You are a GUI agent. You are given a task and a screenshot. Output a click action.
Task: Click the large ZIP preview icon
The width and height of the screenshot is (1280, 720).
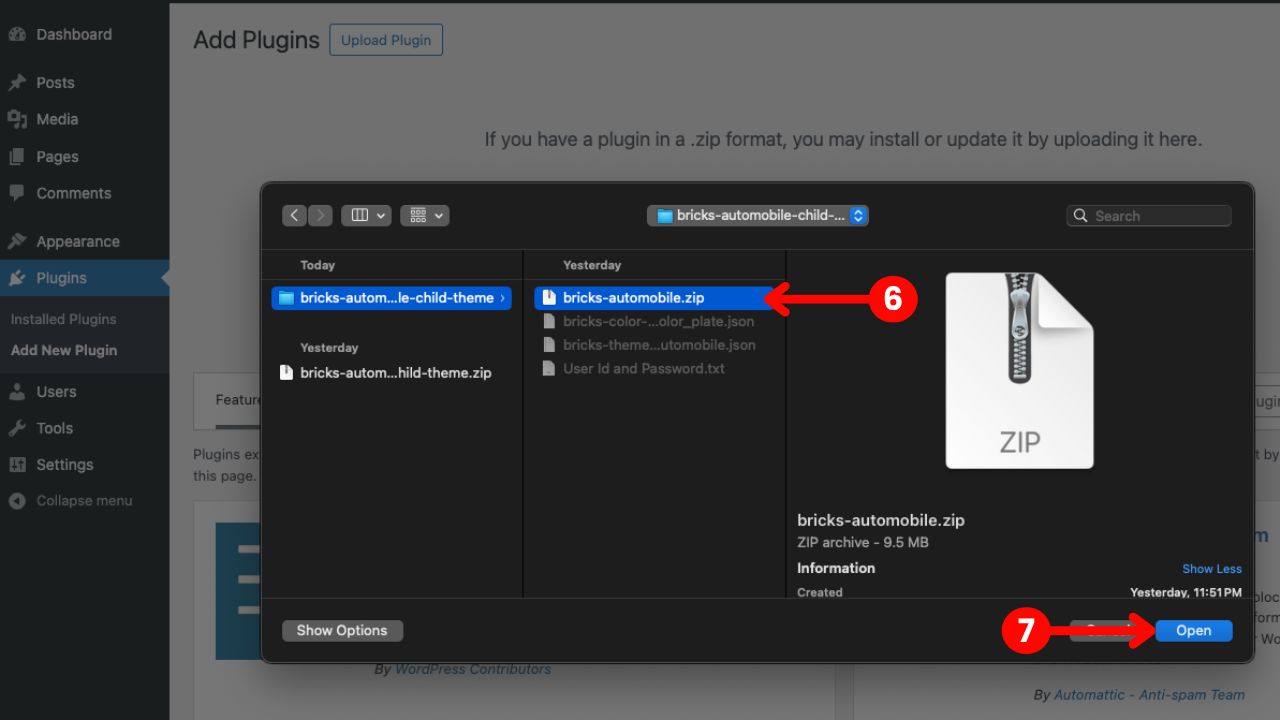1020,370
